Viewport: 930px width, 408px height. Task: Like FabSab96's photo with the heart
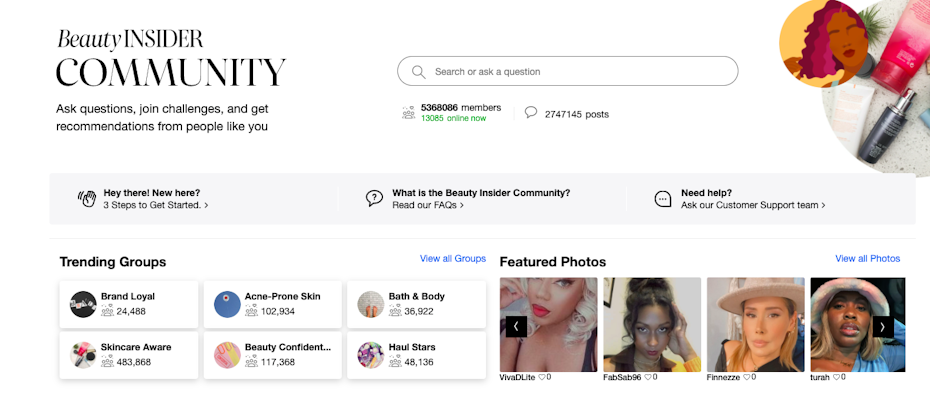pyautogui.click(x=648, y=377)
